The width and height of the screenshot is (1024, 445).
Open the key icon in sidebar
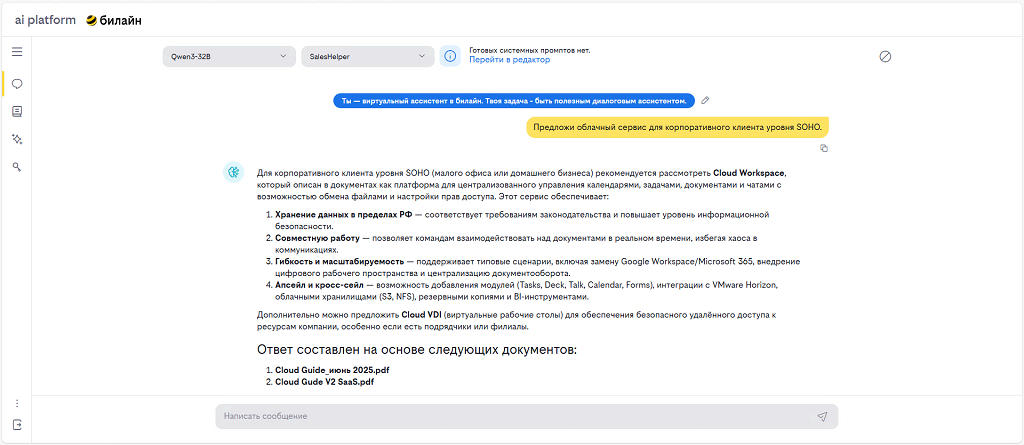click(17, 167)
